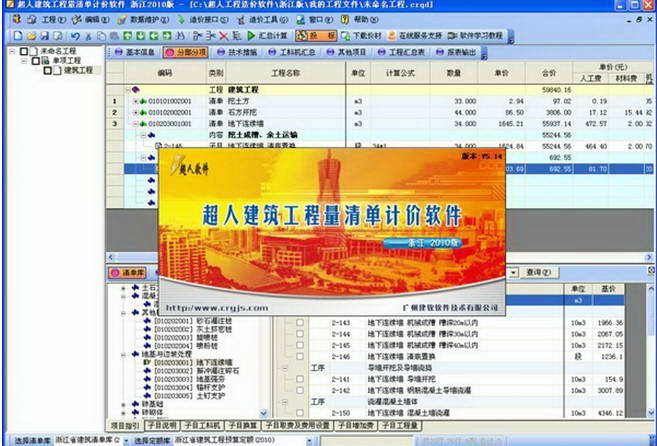
Task: Click the Open folder toolbar icon
Action: pos(31,36)
